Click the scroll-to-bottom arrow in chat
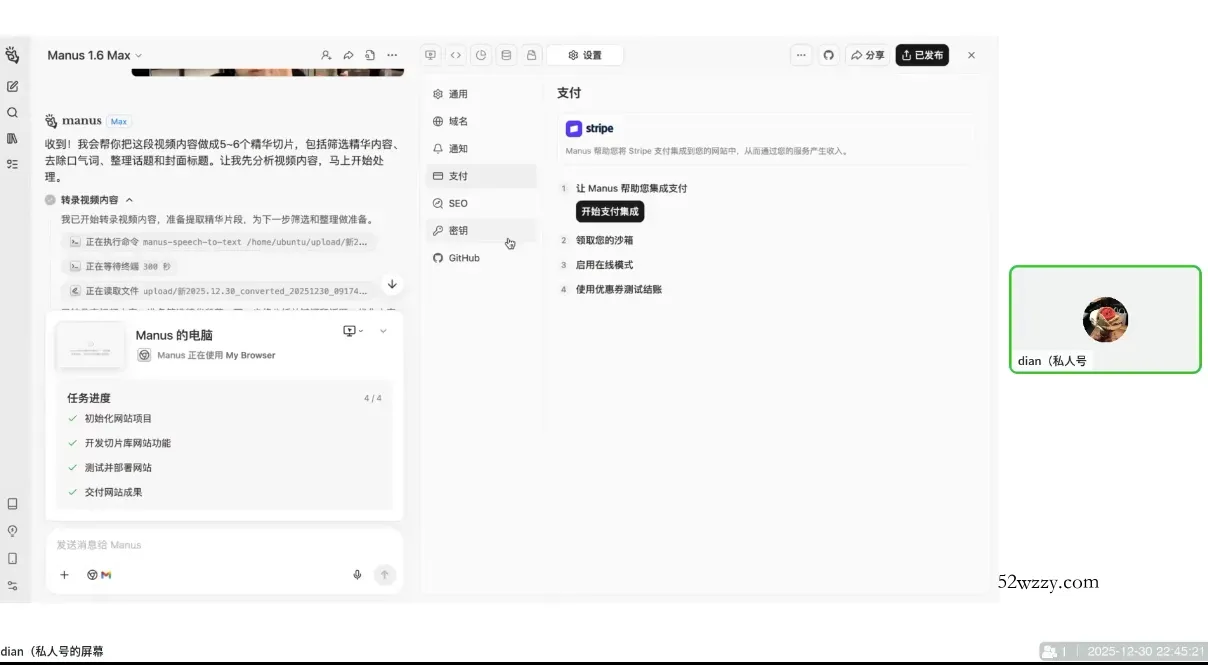The height and width of the screenshot is (665, 1208). (x=392, y=284)
